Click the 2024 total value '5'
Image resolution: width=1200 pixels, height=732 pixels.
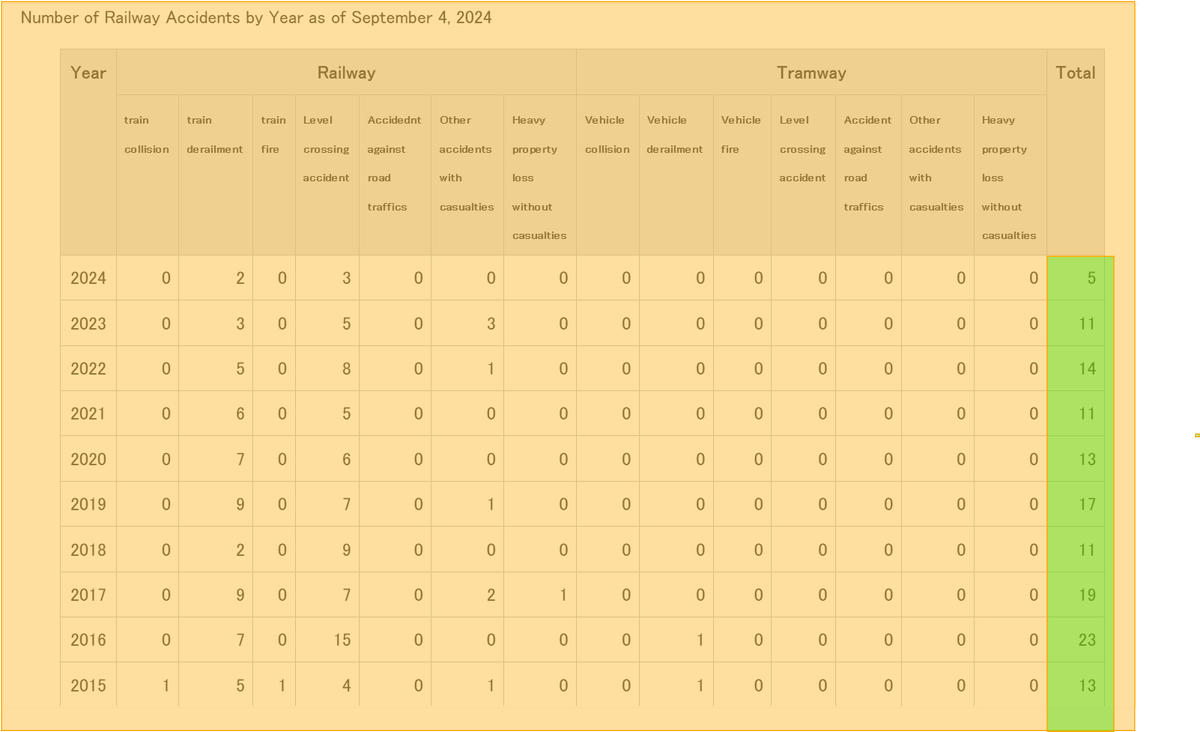coord(1091,278)
